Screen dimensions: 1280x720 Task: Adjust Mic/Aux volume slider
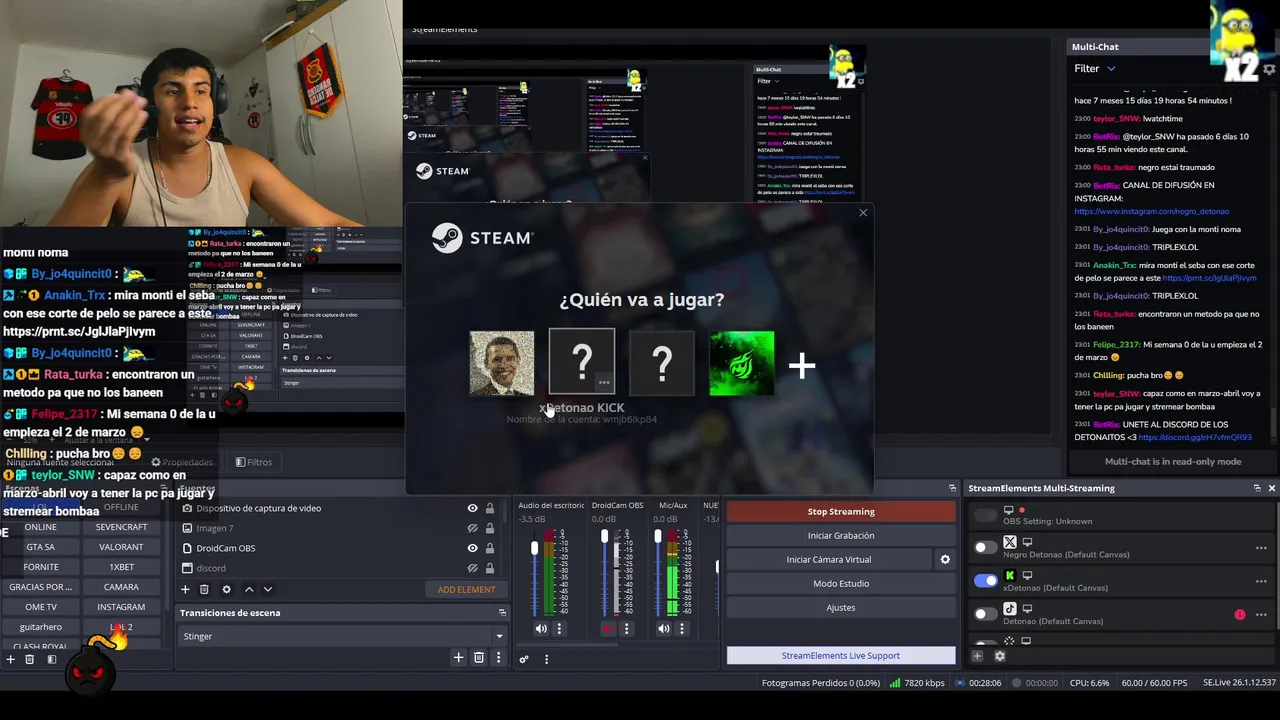[657, 538]
